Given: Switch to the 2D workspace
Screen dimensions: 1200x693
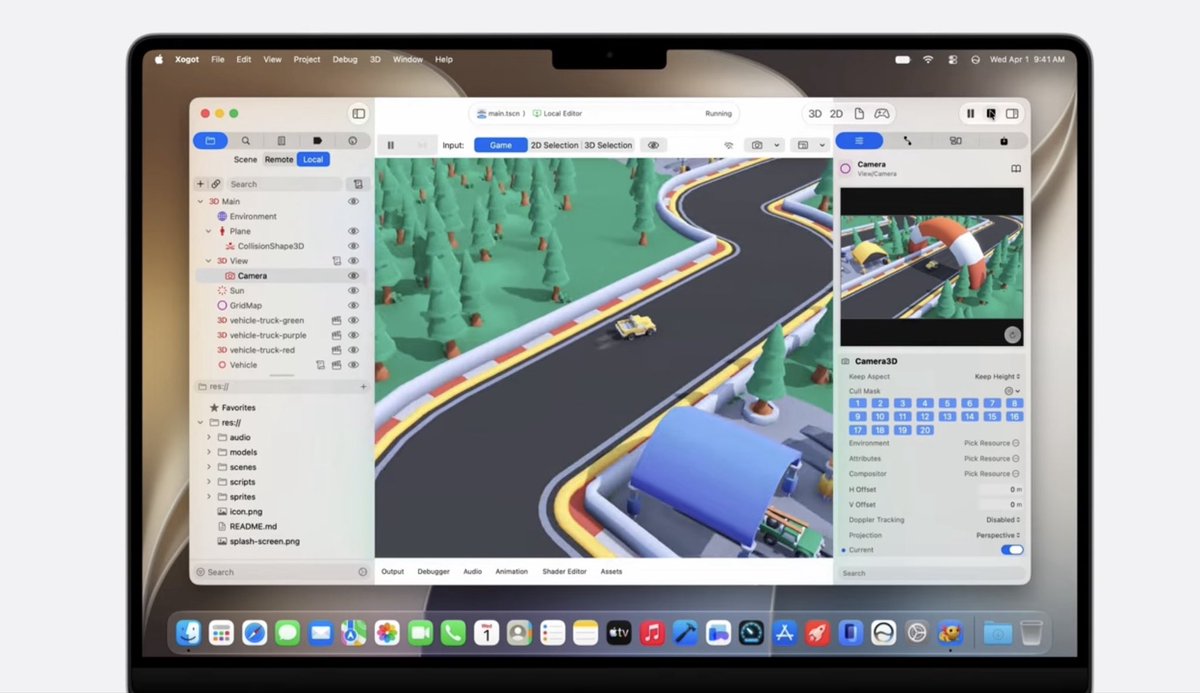Looking at the screenshot, I should coord(837,114).
